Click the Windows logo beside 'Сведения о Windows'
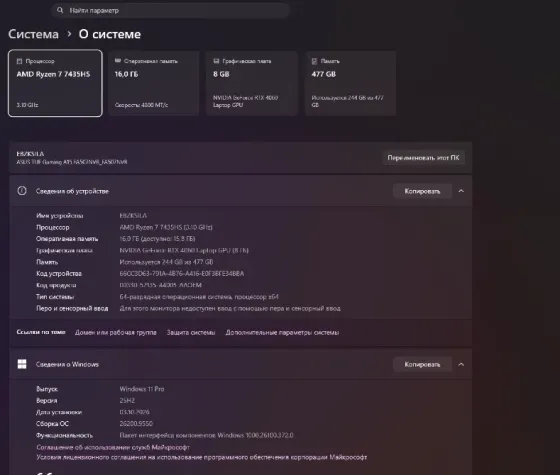This screenshot has height=475, width=560. point(22,364)
